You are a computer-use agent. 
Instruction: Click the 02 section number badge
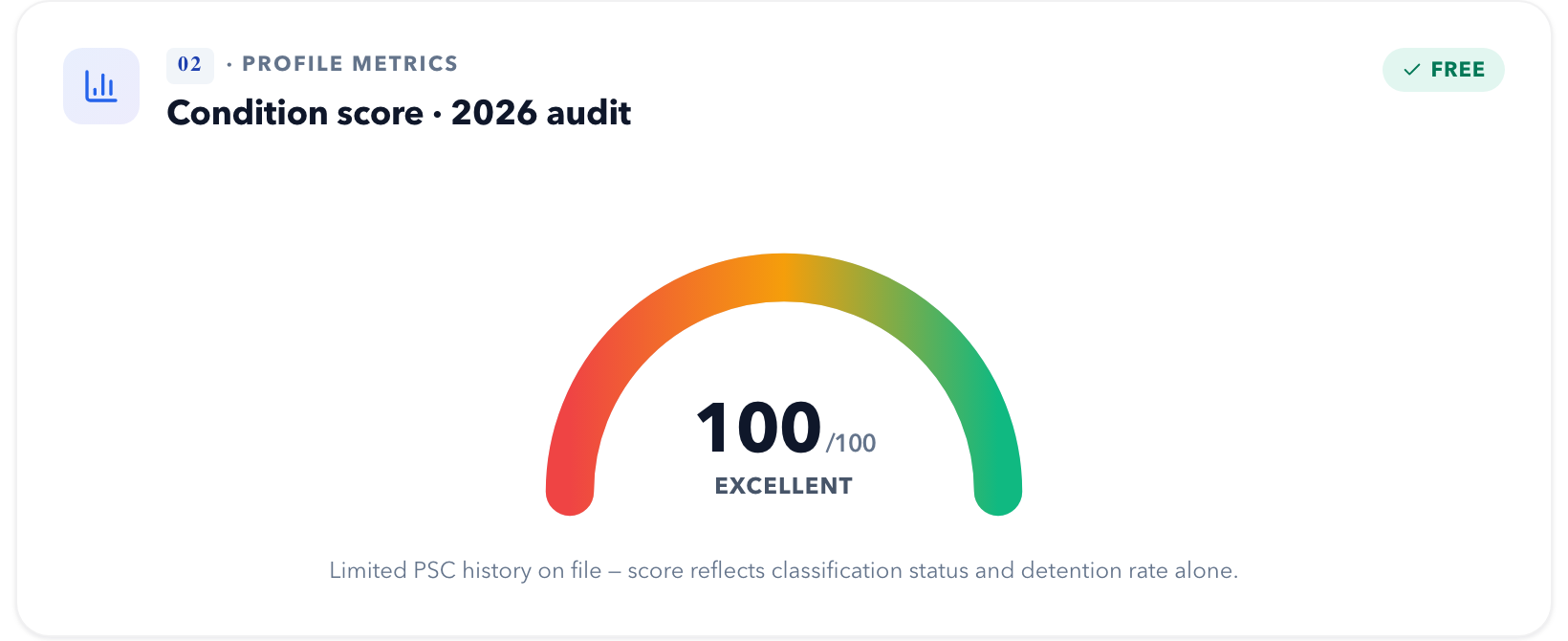click(189, 64)
